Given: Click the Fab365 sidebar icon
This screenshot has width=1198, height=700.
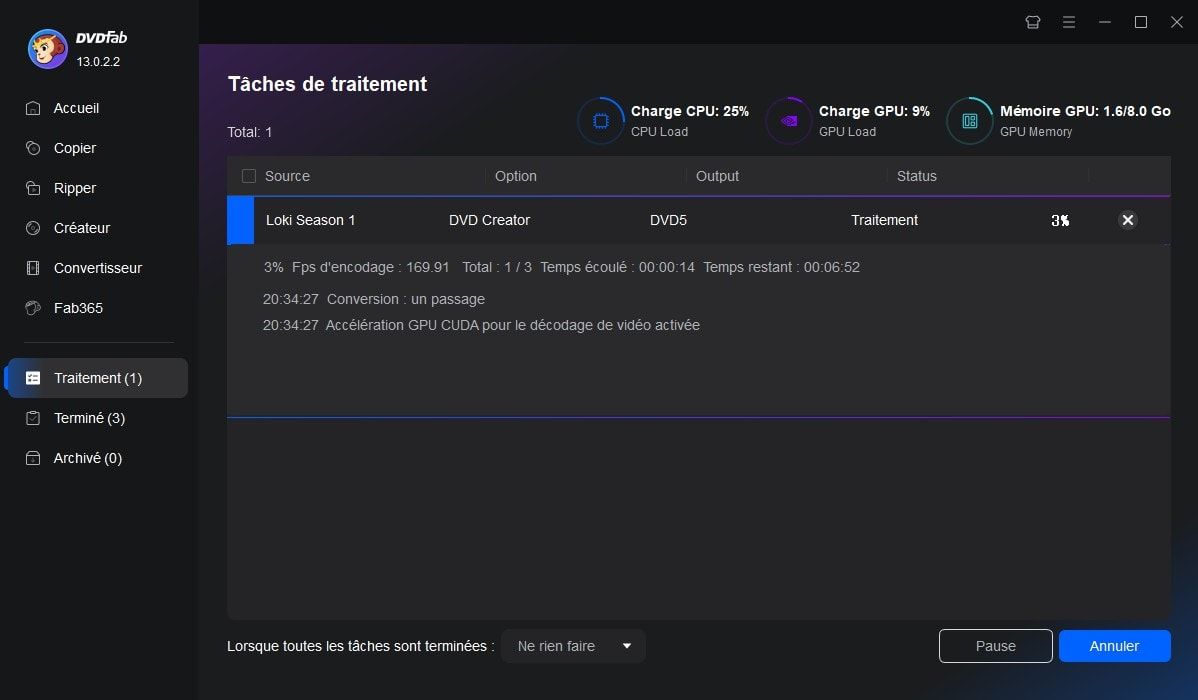Looking at the screenshot, I should click(33, 308).
